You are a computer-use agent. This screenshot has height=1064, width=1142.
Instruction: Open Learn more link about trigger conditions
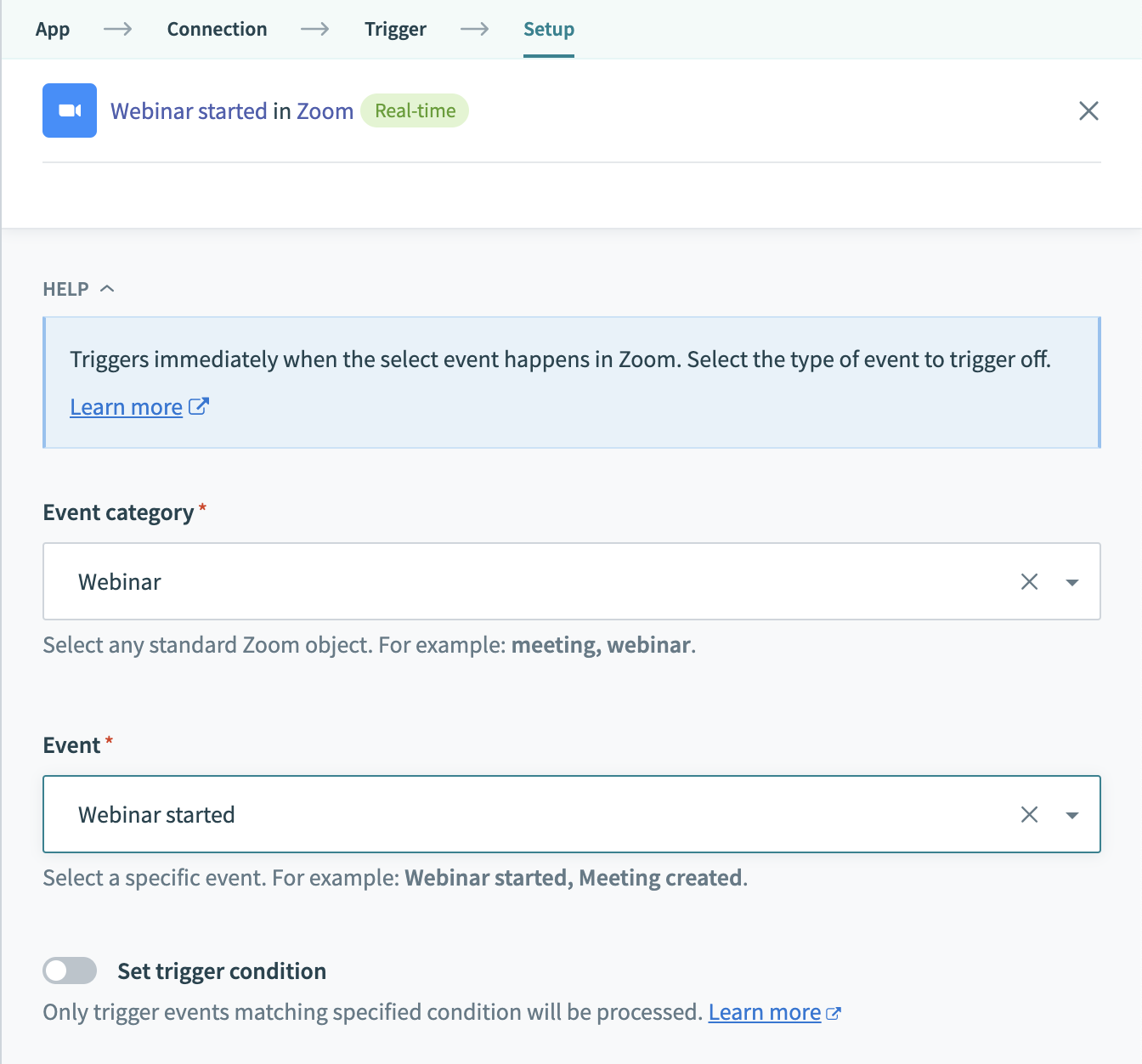click(x=764, y=1012)
